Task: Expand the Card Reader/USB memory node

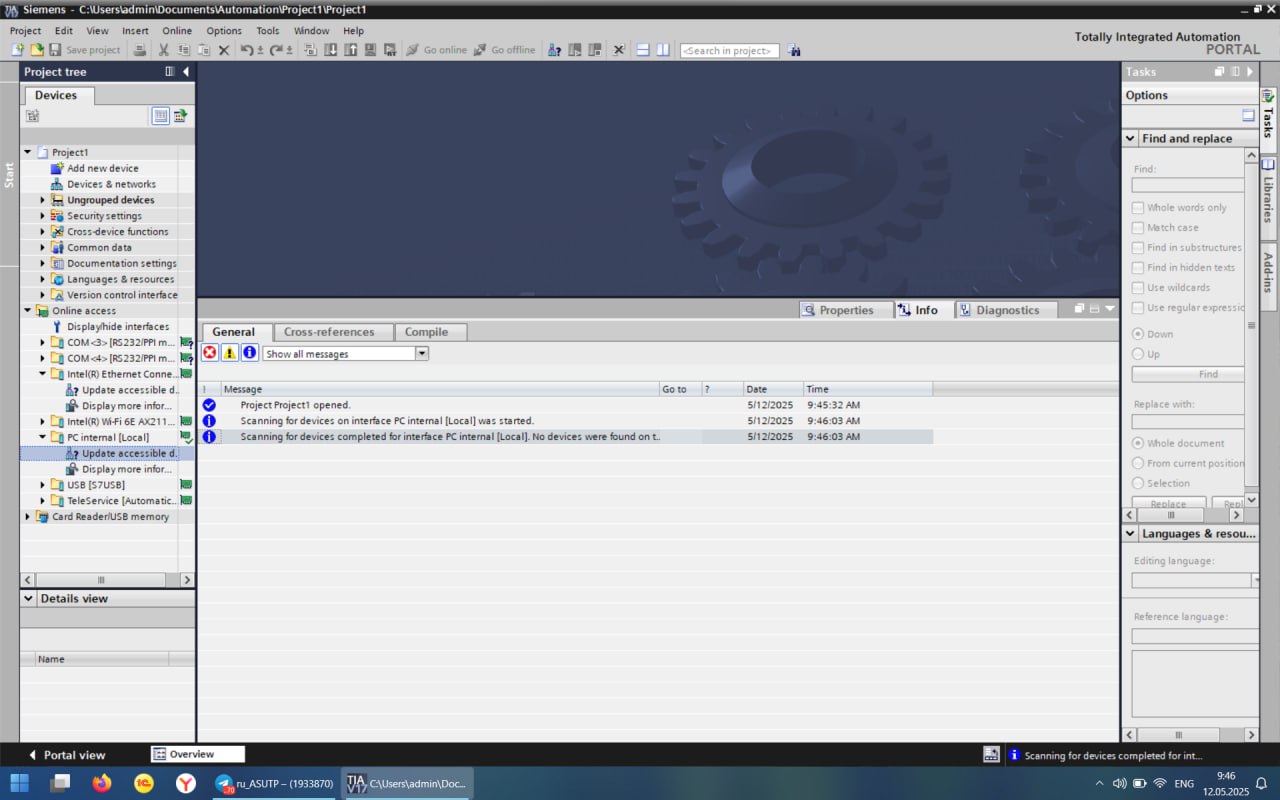Action: (28, 517)
